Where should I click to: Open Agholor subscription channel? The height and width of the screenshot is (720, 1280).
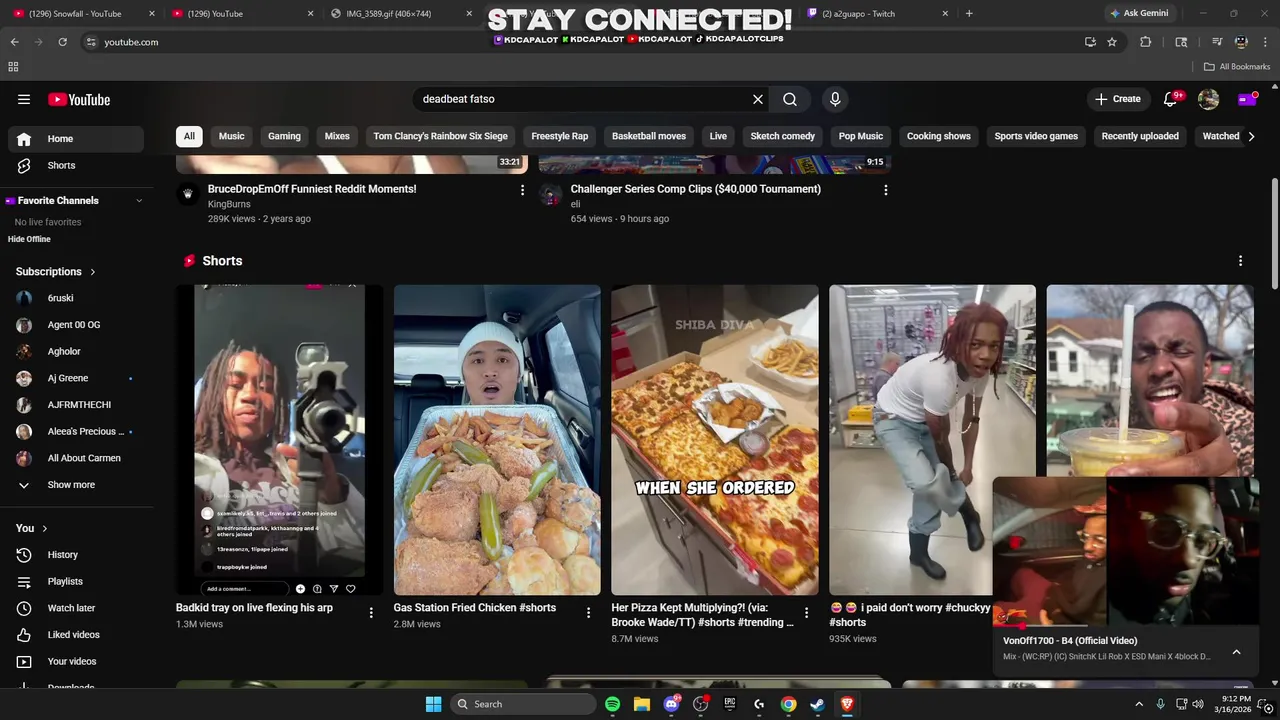pos(75,352)
